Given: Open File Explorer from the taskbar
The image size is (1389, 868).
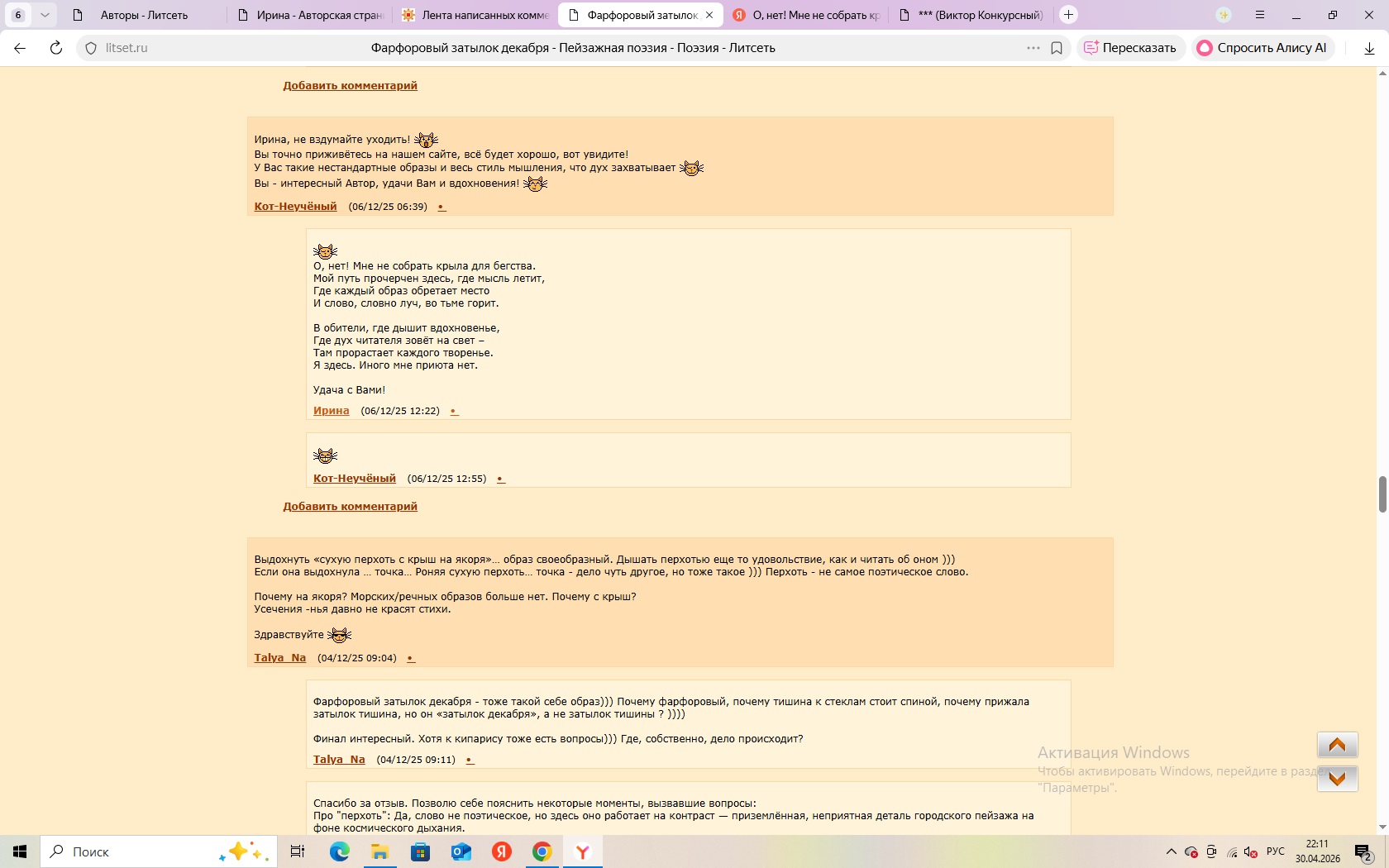Looking at the screenshot, I should [x=379, y=851].
